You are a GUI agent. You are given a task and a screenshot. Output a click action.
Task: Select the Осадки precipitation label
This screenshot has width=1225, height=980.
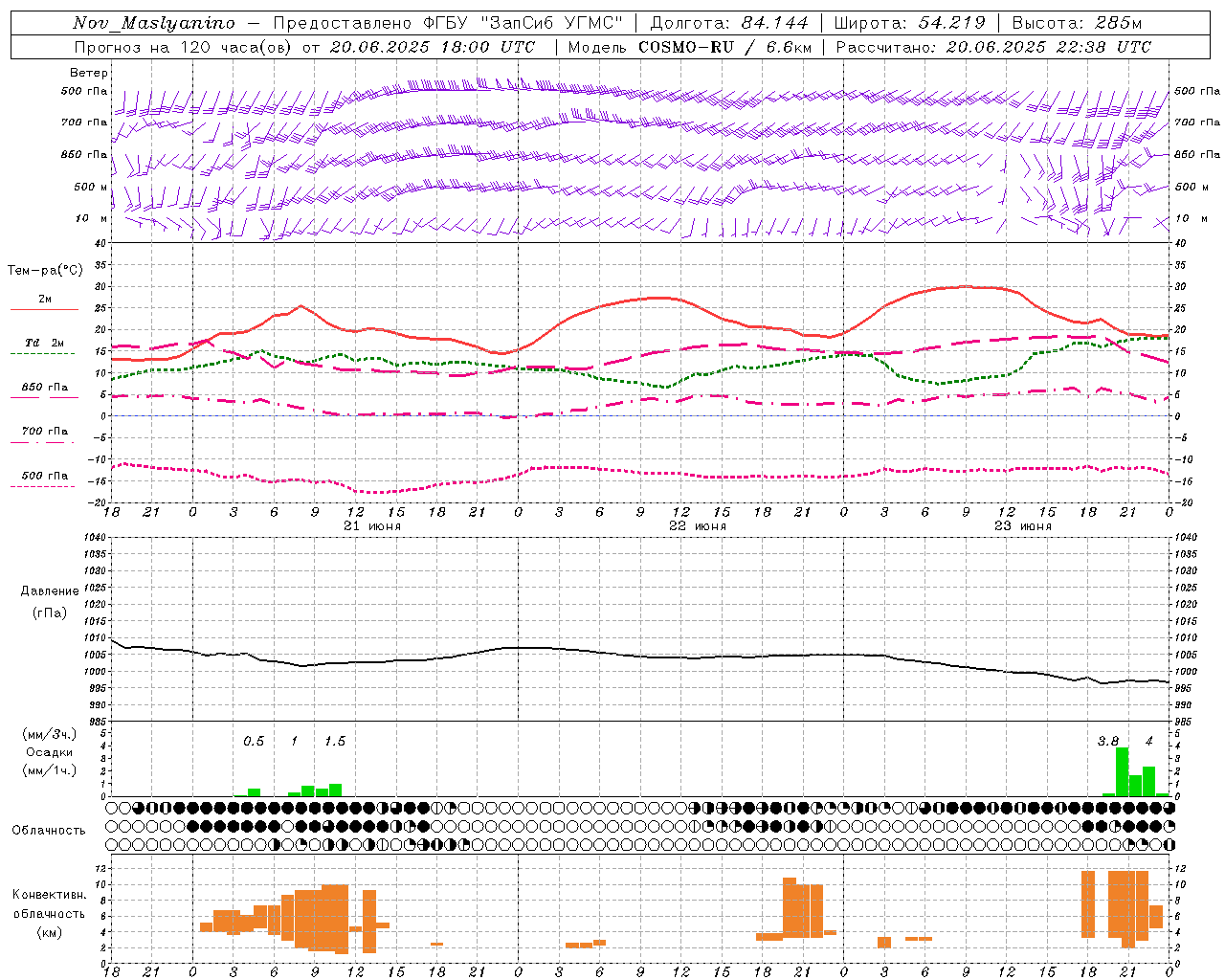click(x=50, y=752)
